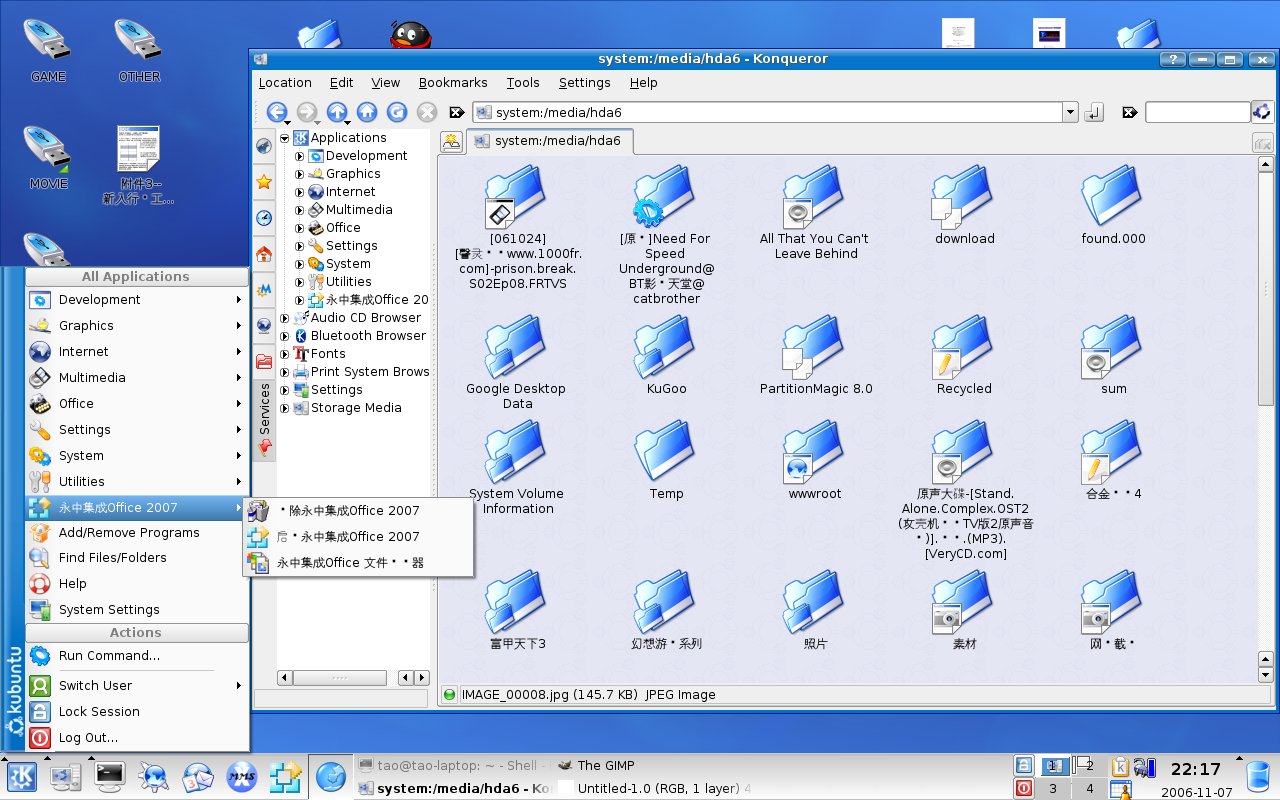Open Switch User submenu in K menu
The width and height of the screenshot is (1280, 800).
[x=137, y=686]
